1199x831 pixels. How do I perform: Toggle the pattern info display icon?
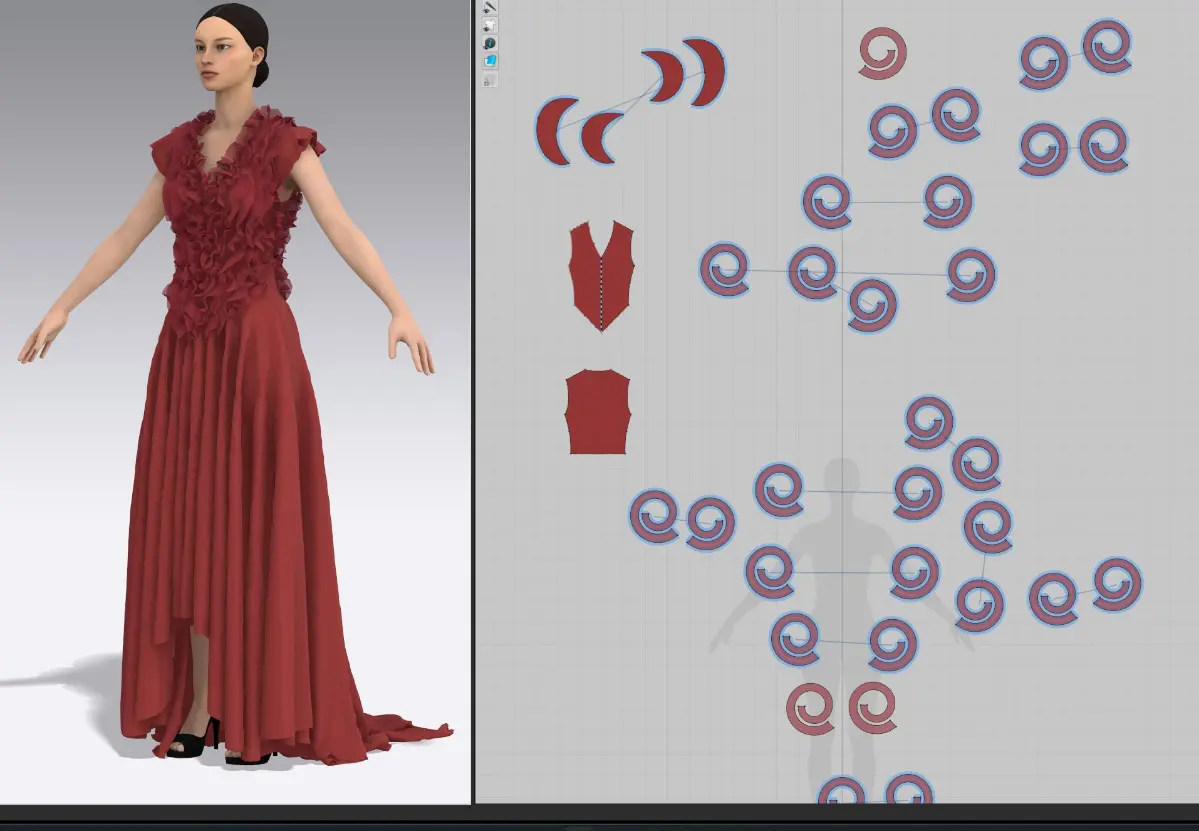coord(490,43)
